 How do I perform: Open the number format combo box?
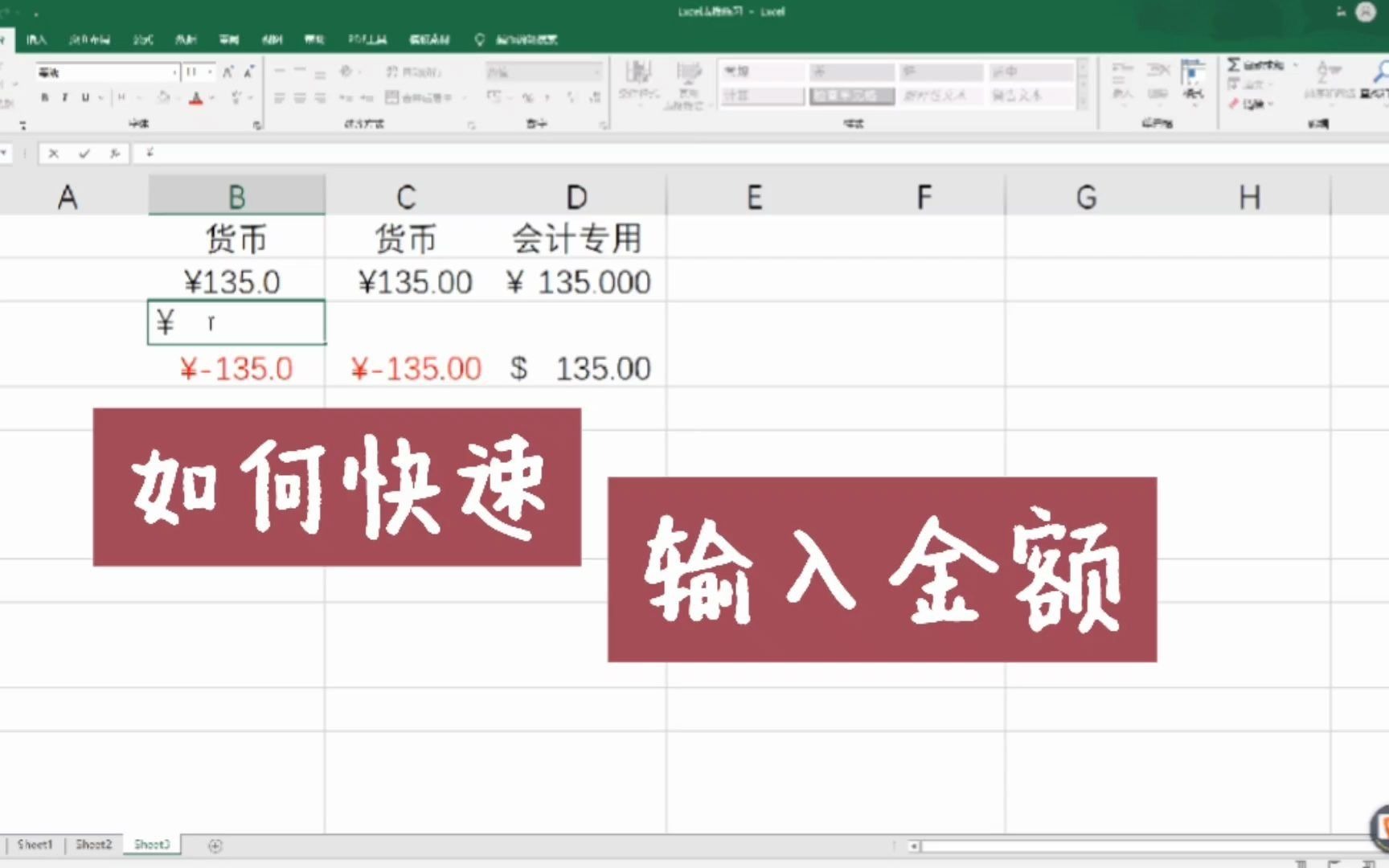point(544,72)
